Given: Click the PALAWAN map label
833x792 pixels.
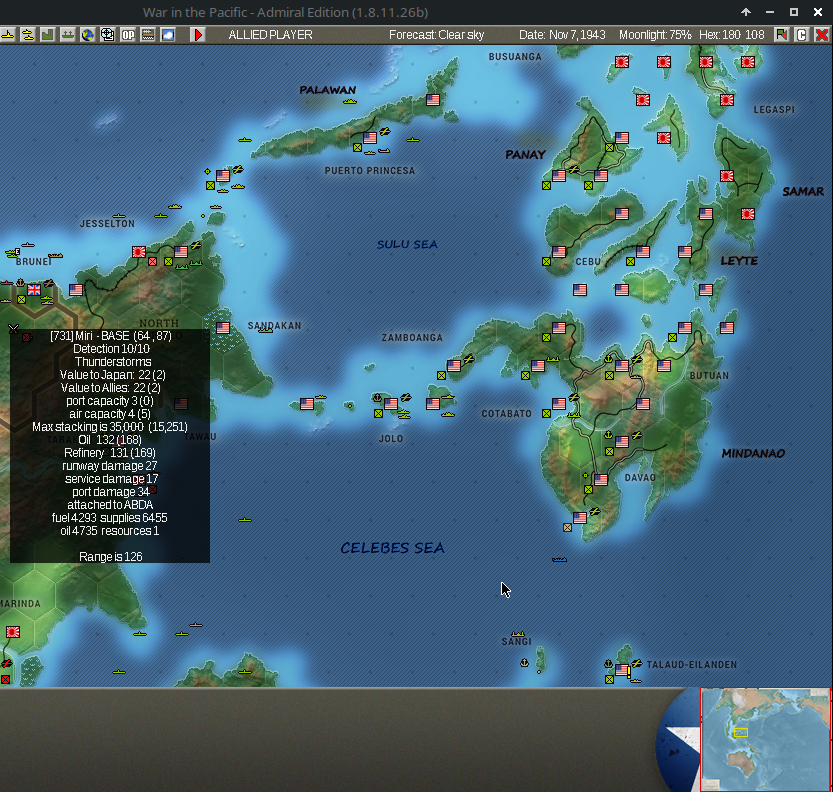Looking at the screenshot, I should (x=328, y=90).
